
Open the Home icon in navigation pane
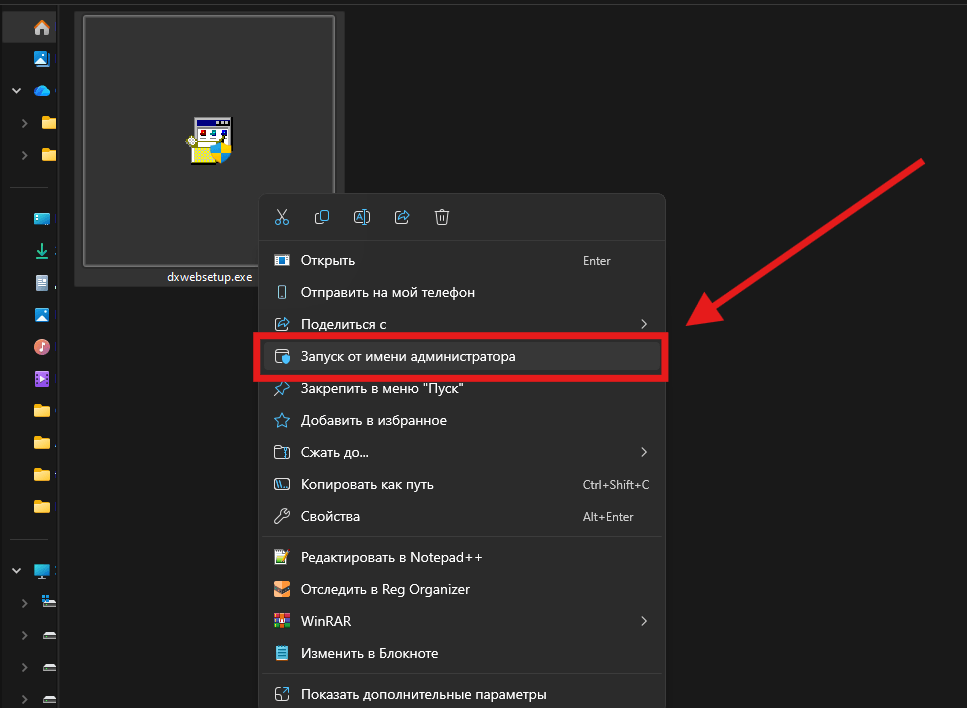click(41, 28)
